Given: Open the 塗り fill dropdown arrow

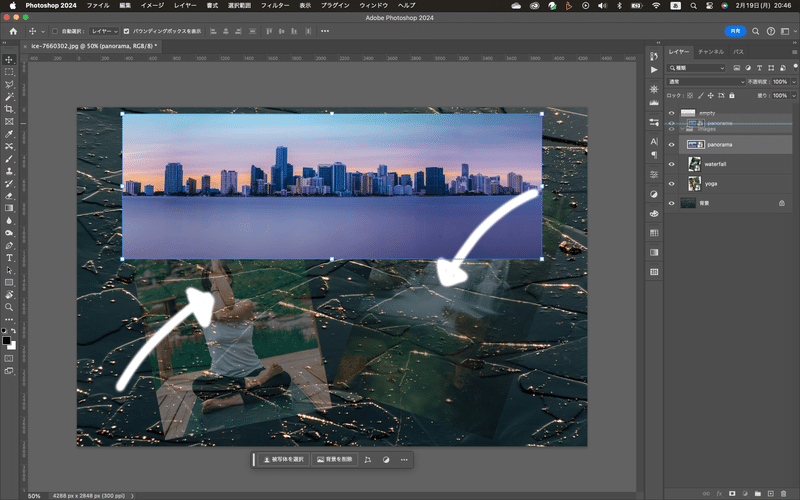Looking at the screenshot, I should click(x=794, y=95).
